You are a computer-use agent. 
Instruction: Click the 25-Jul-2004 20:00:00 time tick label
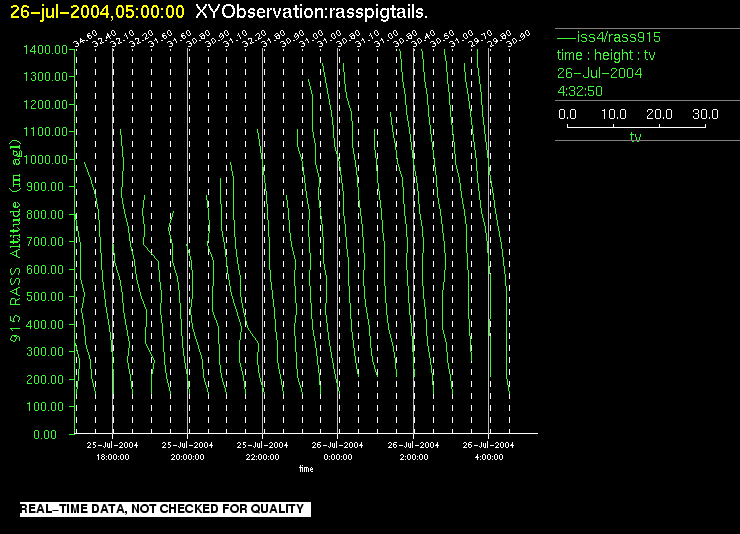pos(187,451)
